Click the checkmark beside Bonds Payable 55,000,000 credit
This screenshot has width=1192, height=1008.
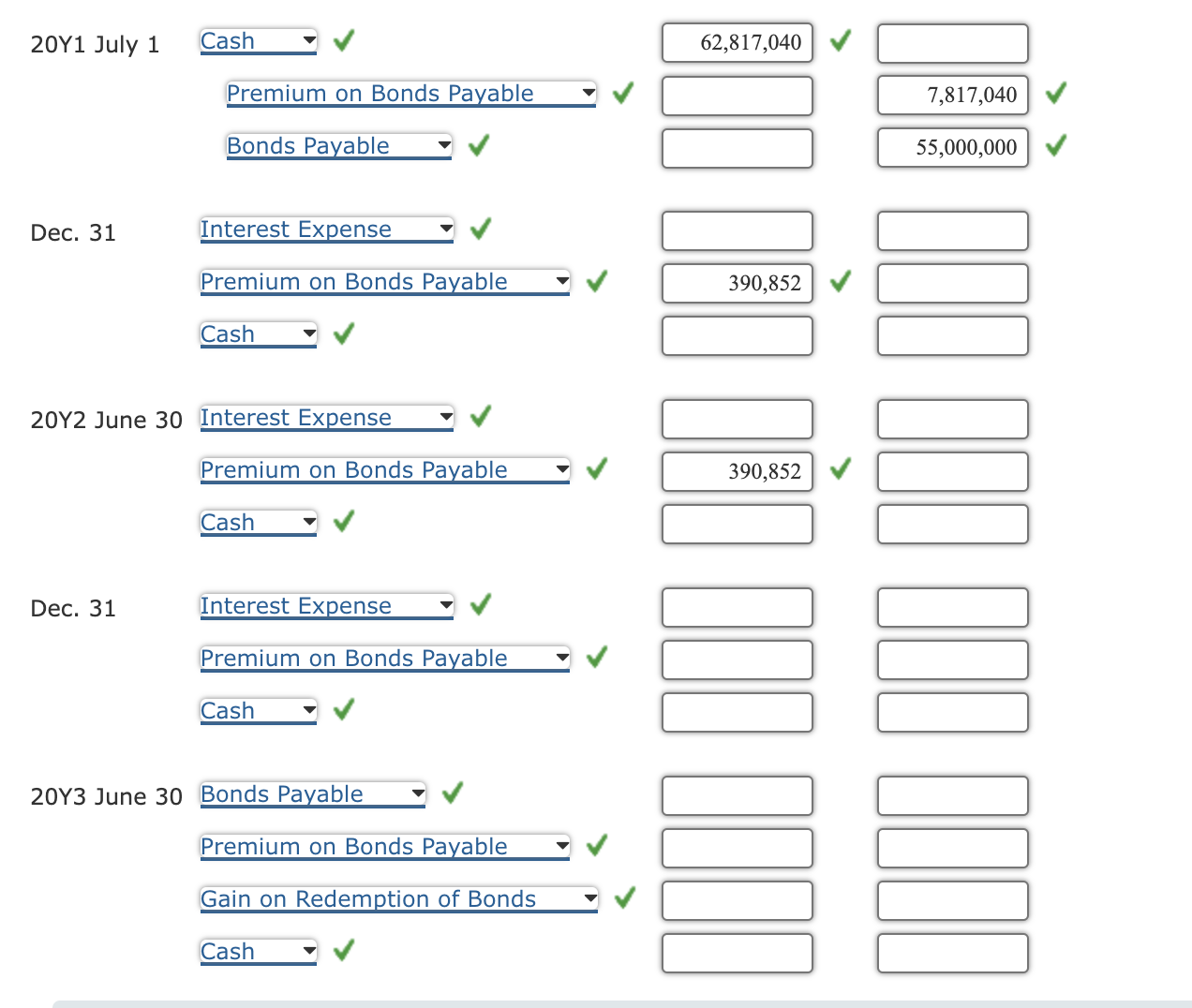click(1056, 147)
